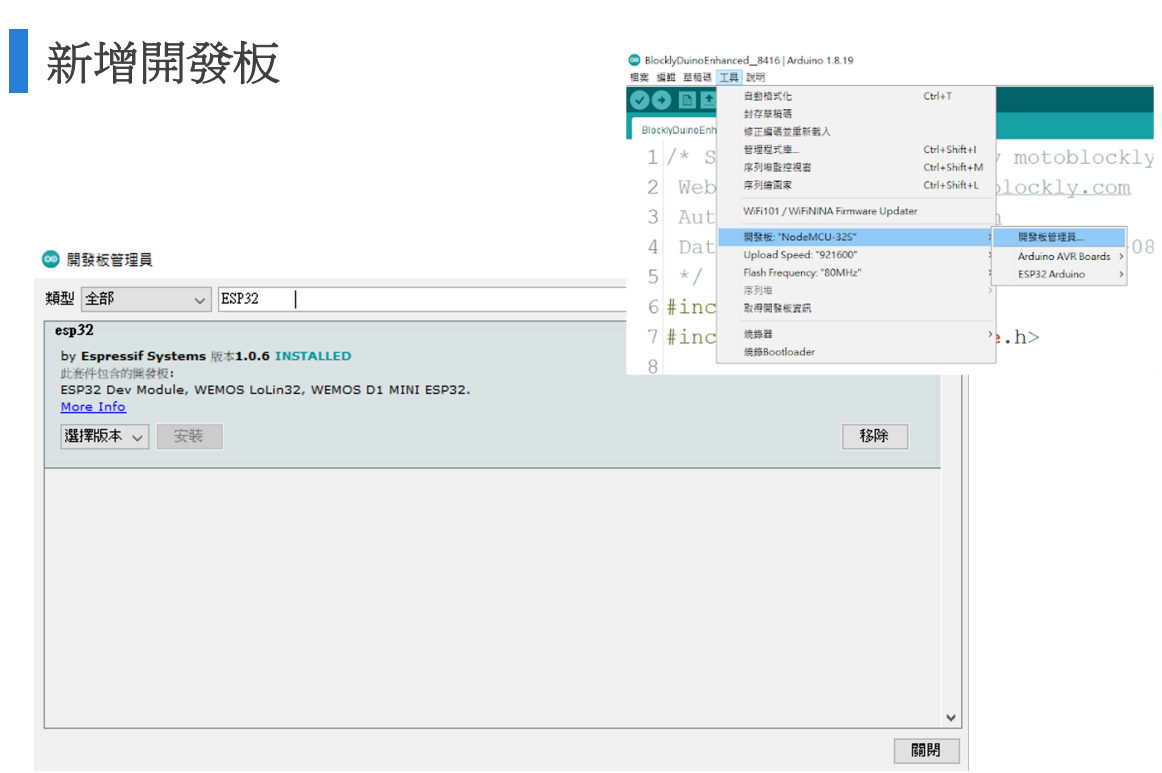The height and width of the screenshot is (773, 1162).
Task: Click the Verify checkmark toolbar icon
Action: click(x=640, y=100)
